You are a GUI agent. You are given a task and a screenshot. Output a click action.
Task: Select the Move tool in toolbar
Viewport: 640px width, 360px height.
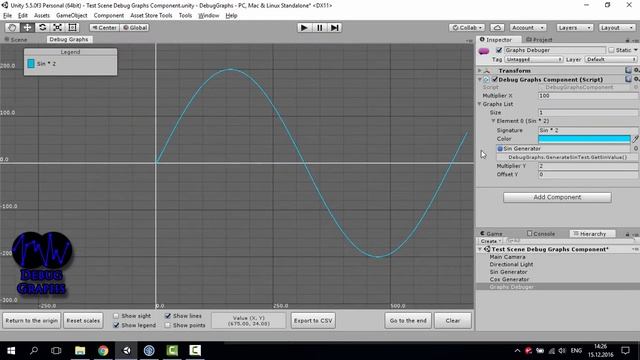pyautogui.click(x=27, y=27)
